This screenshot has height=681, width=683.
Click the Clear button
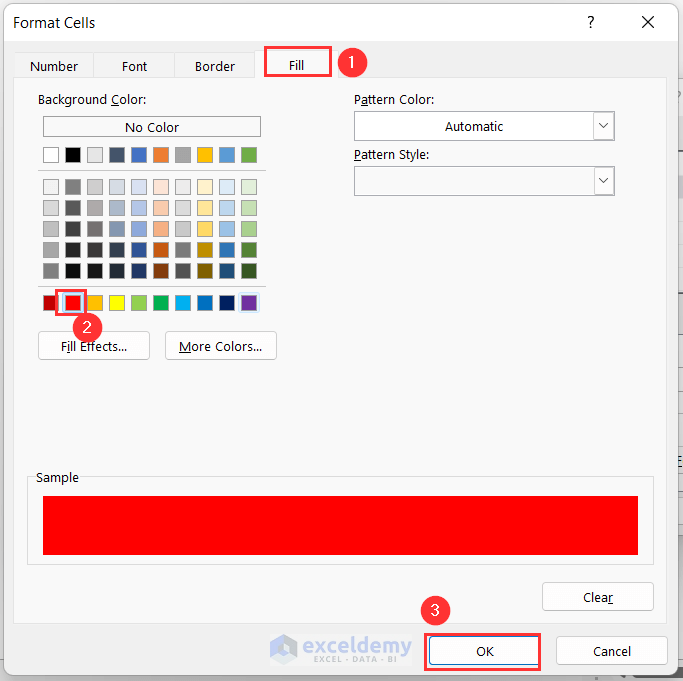[x=598, y=597]
